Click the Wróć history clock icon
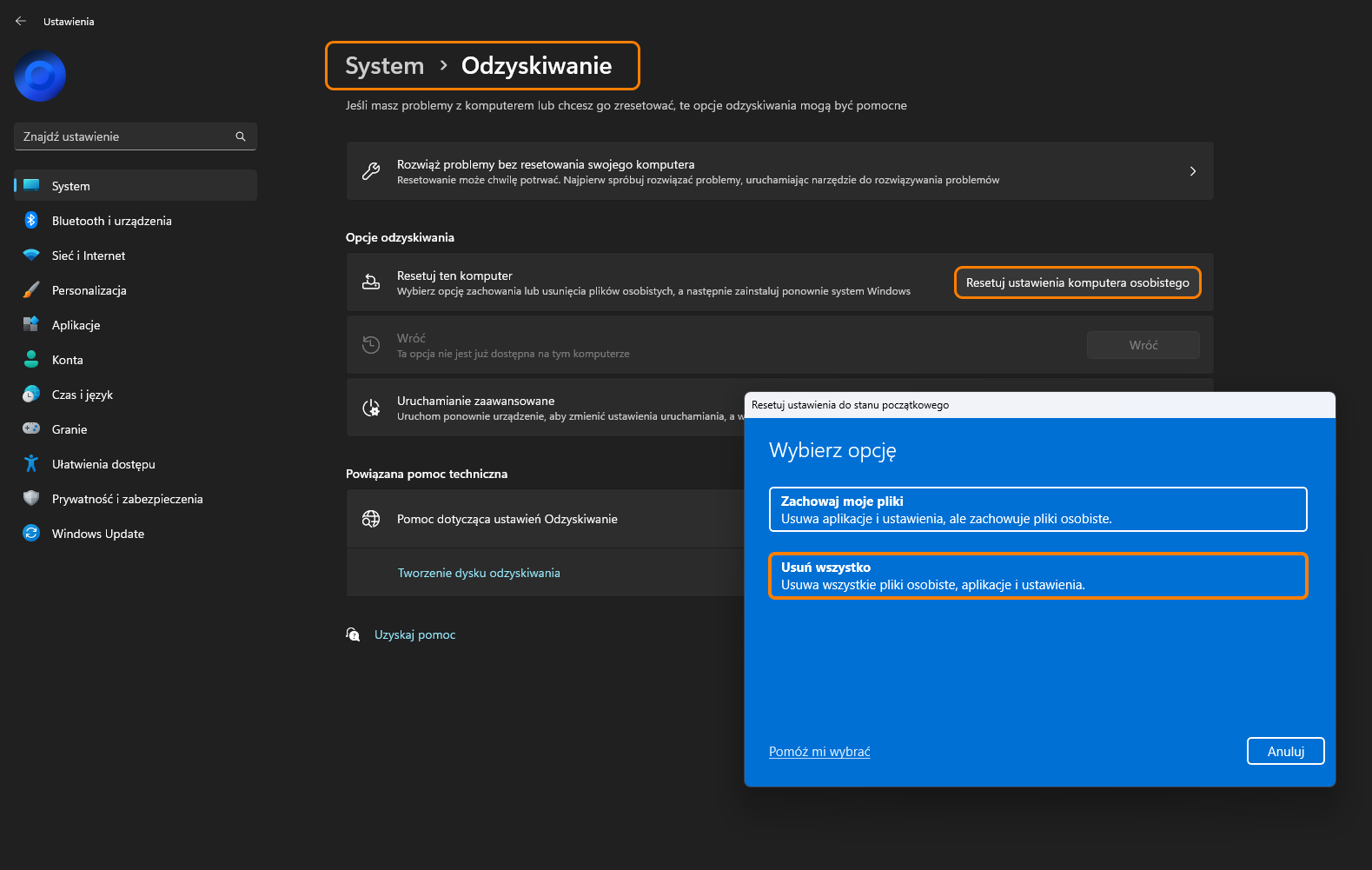Viewport: 1372px width, 870px height. coord(371,345)
